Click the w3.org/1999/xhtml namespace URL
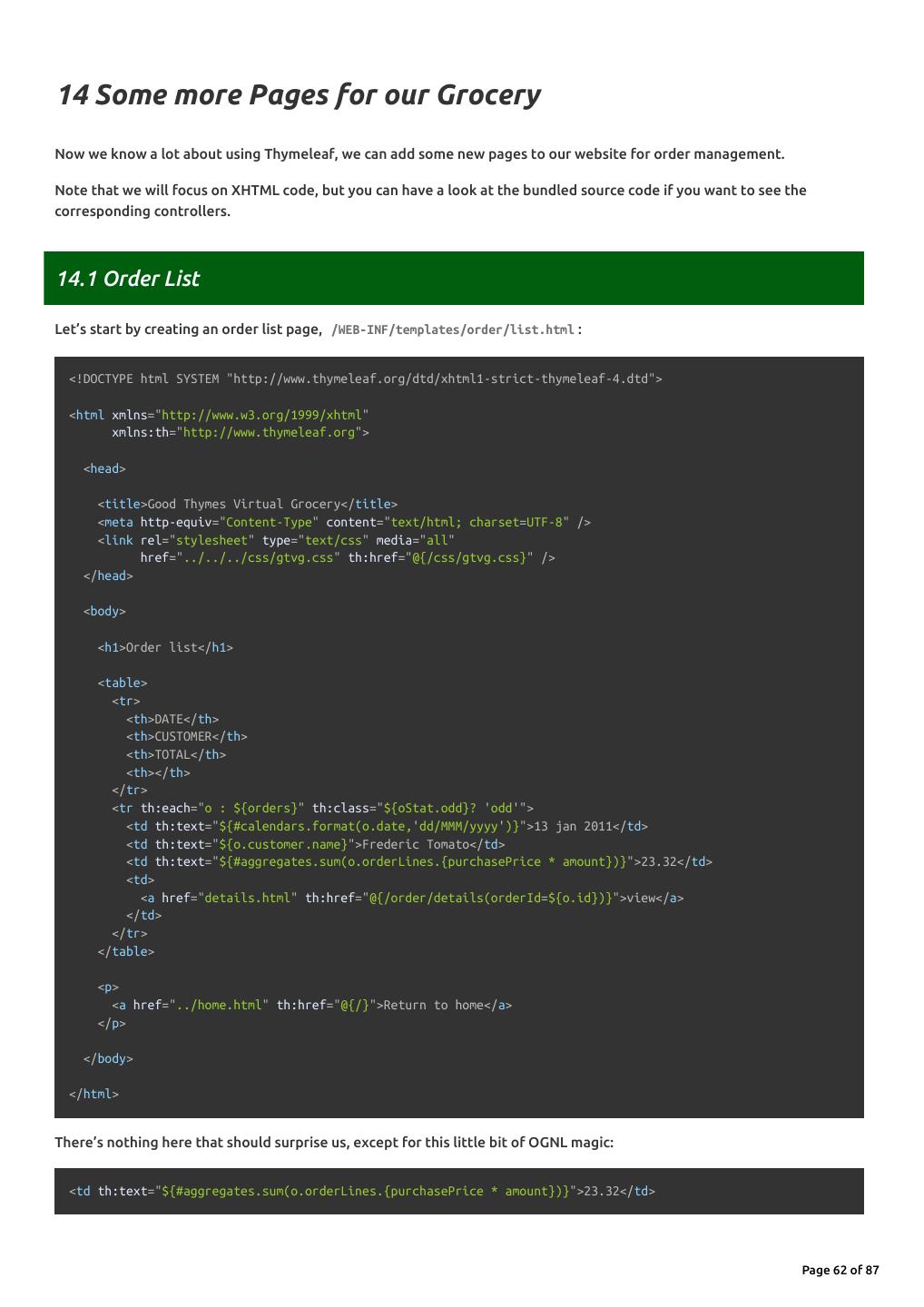 [x=264, y=415]
